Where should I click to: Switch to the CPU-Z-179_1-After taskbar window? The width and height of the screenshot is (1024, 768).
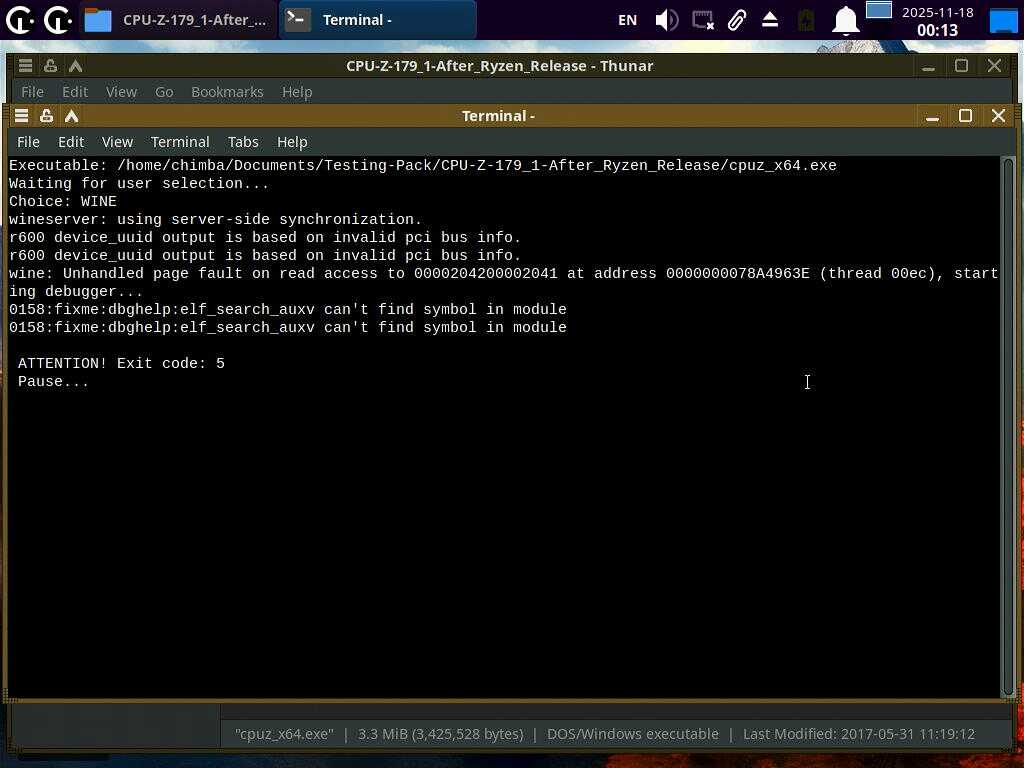pyautogui.click(x=178, y=20)
